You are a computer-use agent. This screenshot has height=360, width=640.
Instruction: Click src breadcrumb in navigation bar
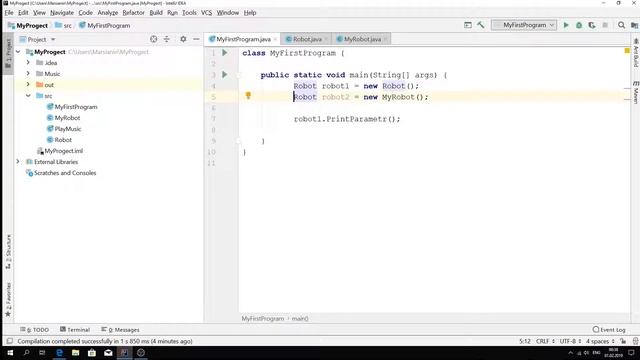click(64, 25)
